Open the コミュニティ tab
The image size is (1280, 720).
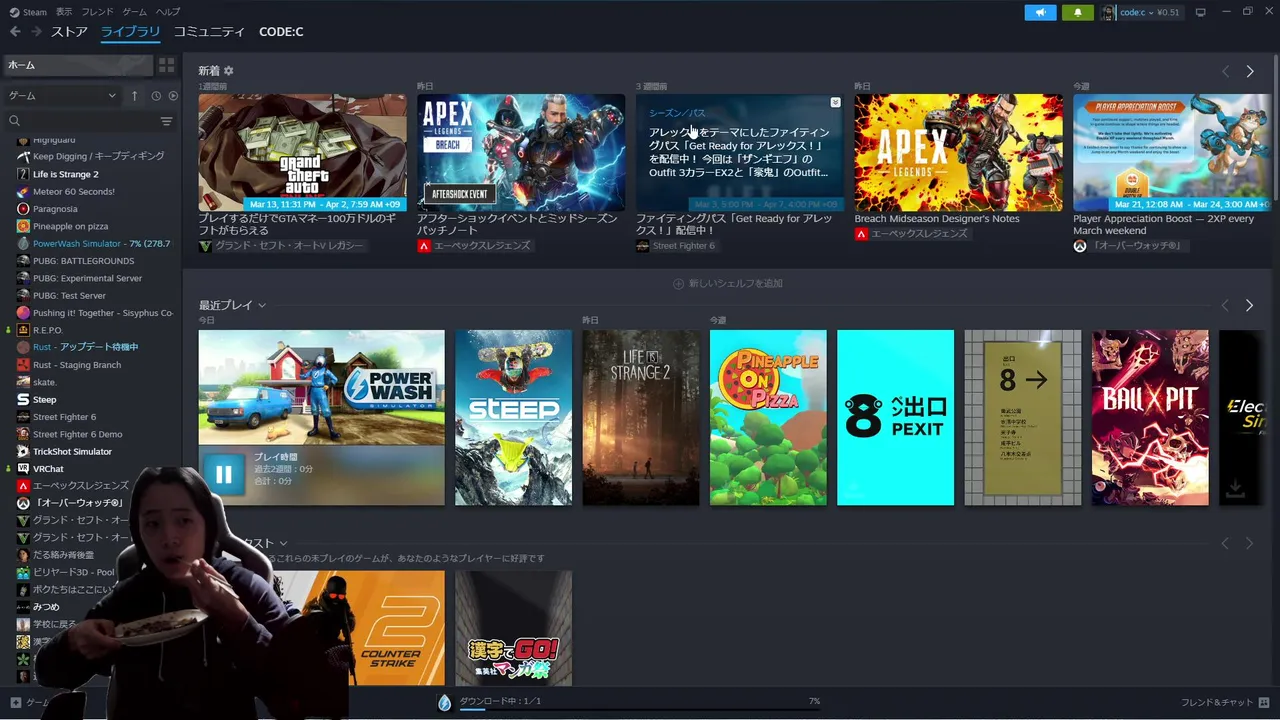209,32
